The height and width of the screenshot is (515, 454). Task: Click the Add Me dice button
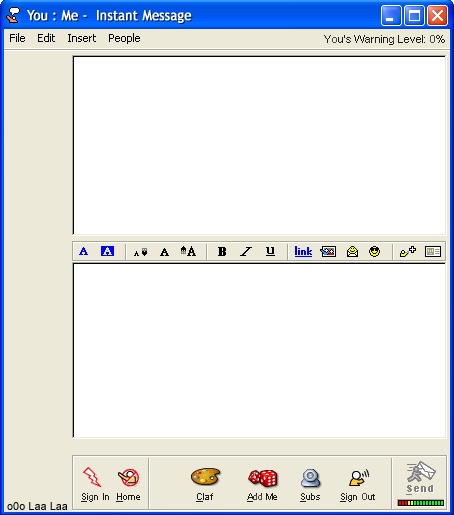(x=262, y=485)
